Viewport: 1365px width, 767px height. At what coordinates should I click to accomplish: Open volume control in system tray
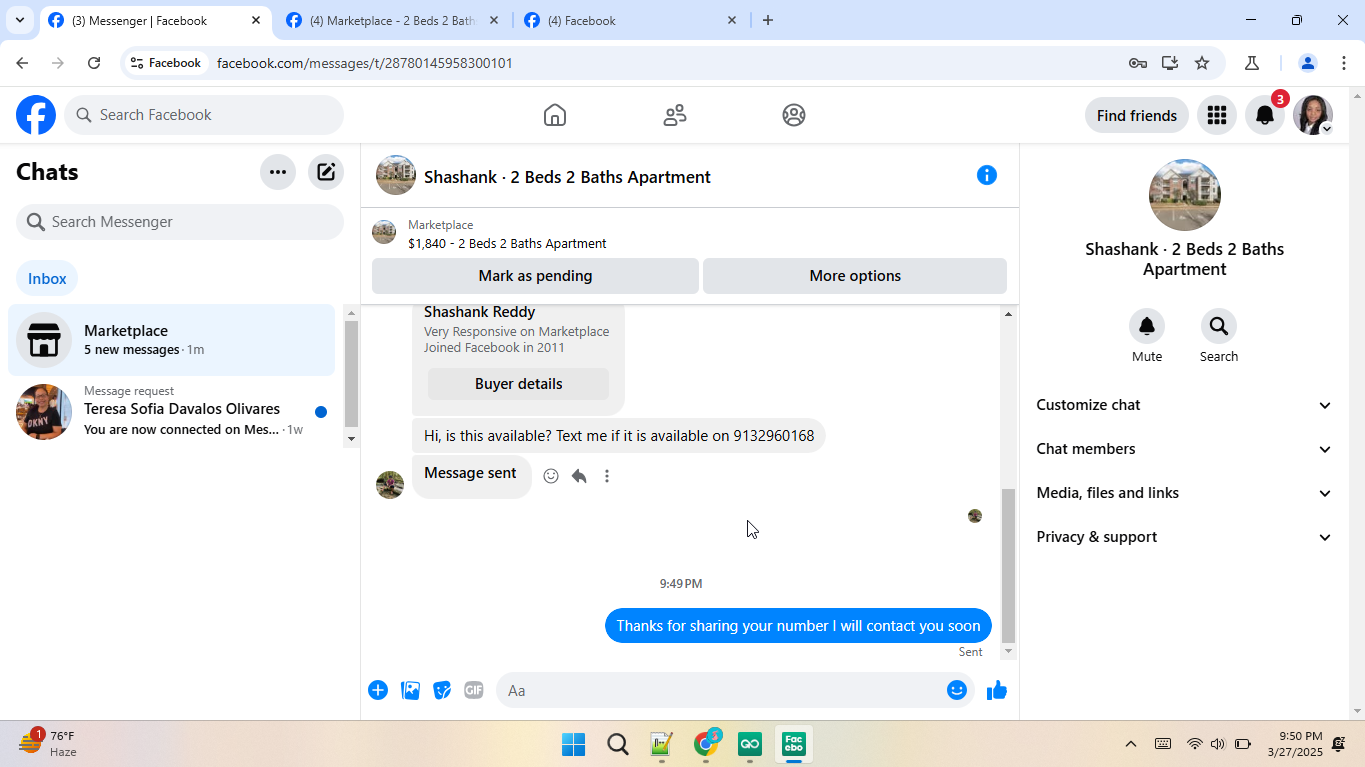(1217, 744)
